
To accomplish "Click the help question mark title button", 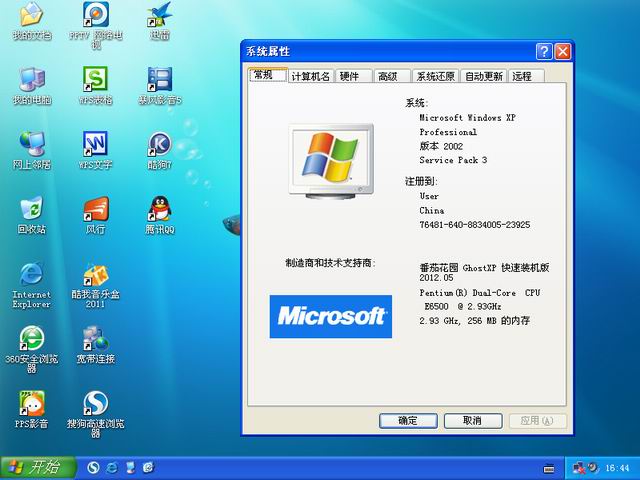I will tap(544, 51).
